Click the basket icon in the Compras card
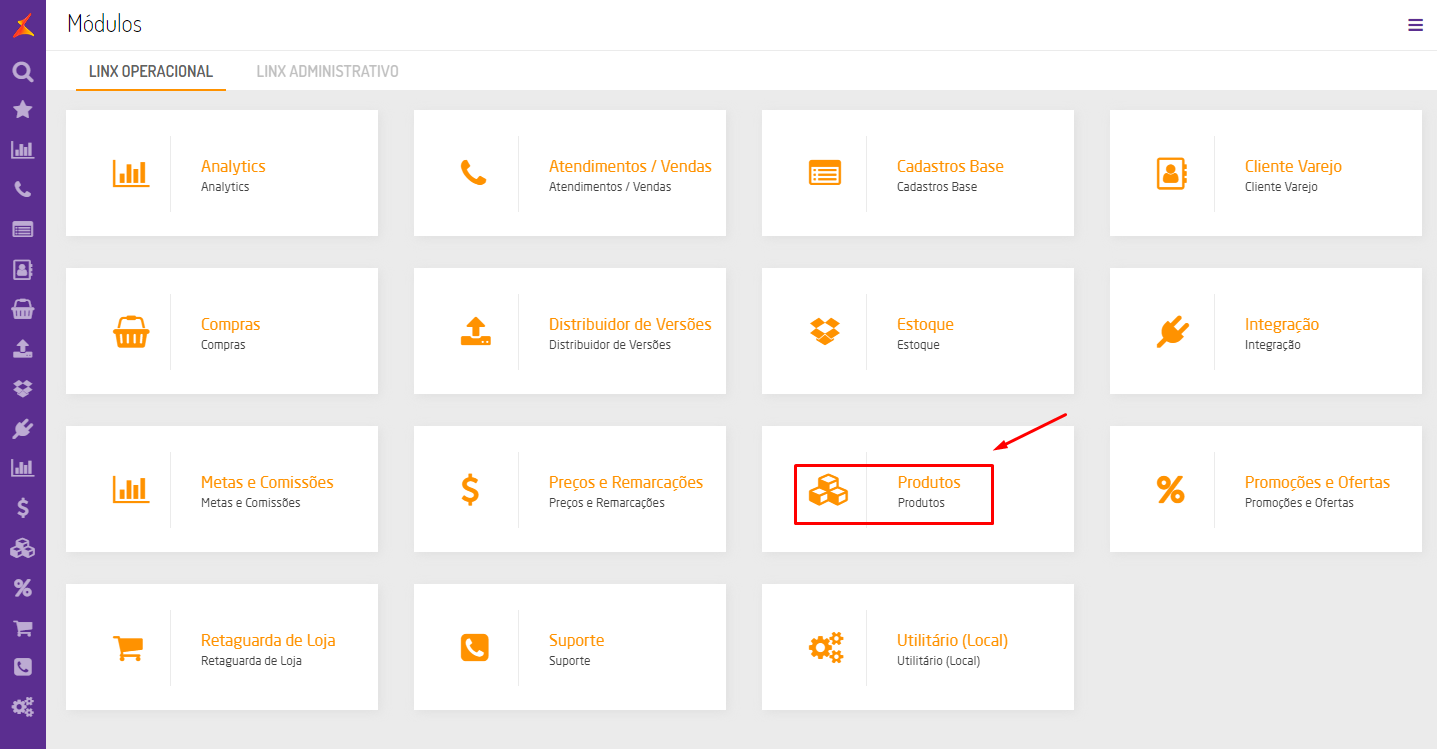The image size is (1437, 749). tap(131, 331)
